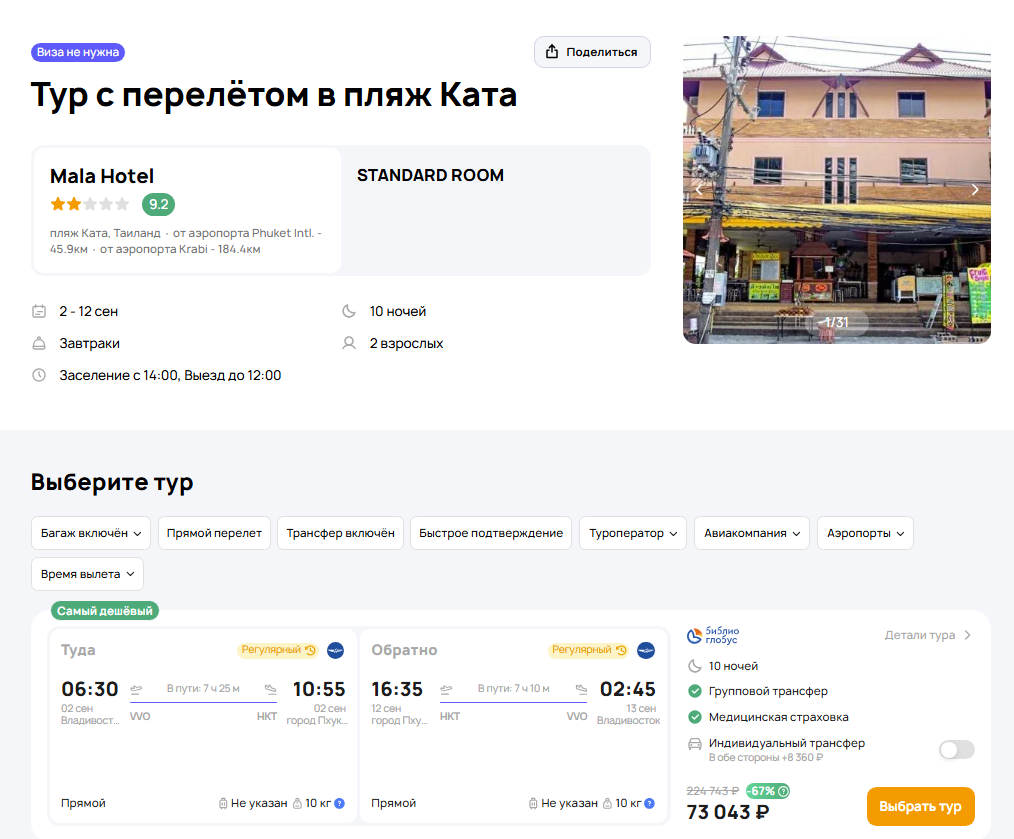Toggle Быстрое подтверждение filter
Screen dimensions: 1014x839
[x=491, y=533]
